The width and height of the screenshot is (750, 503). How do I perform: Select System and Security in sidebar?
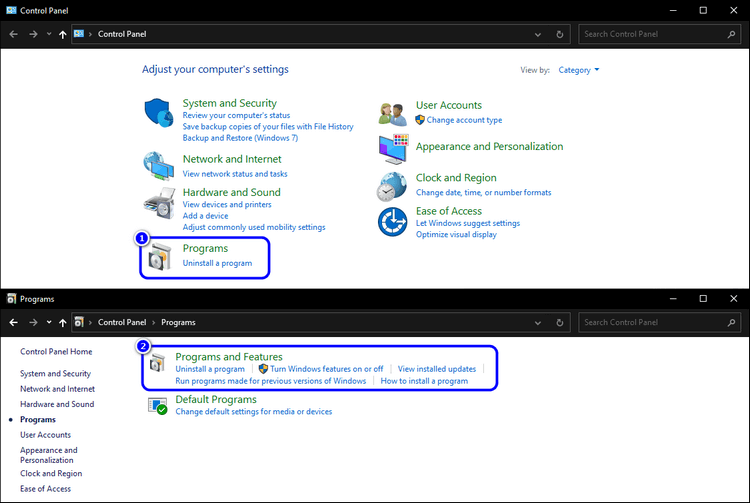(x=55, y=373)
